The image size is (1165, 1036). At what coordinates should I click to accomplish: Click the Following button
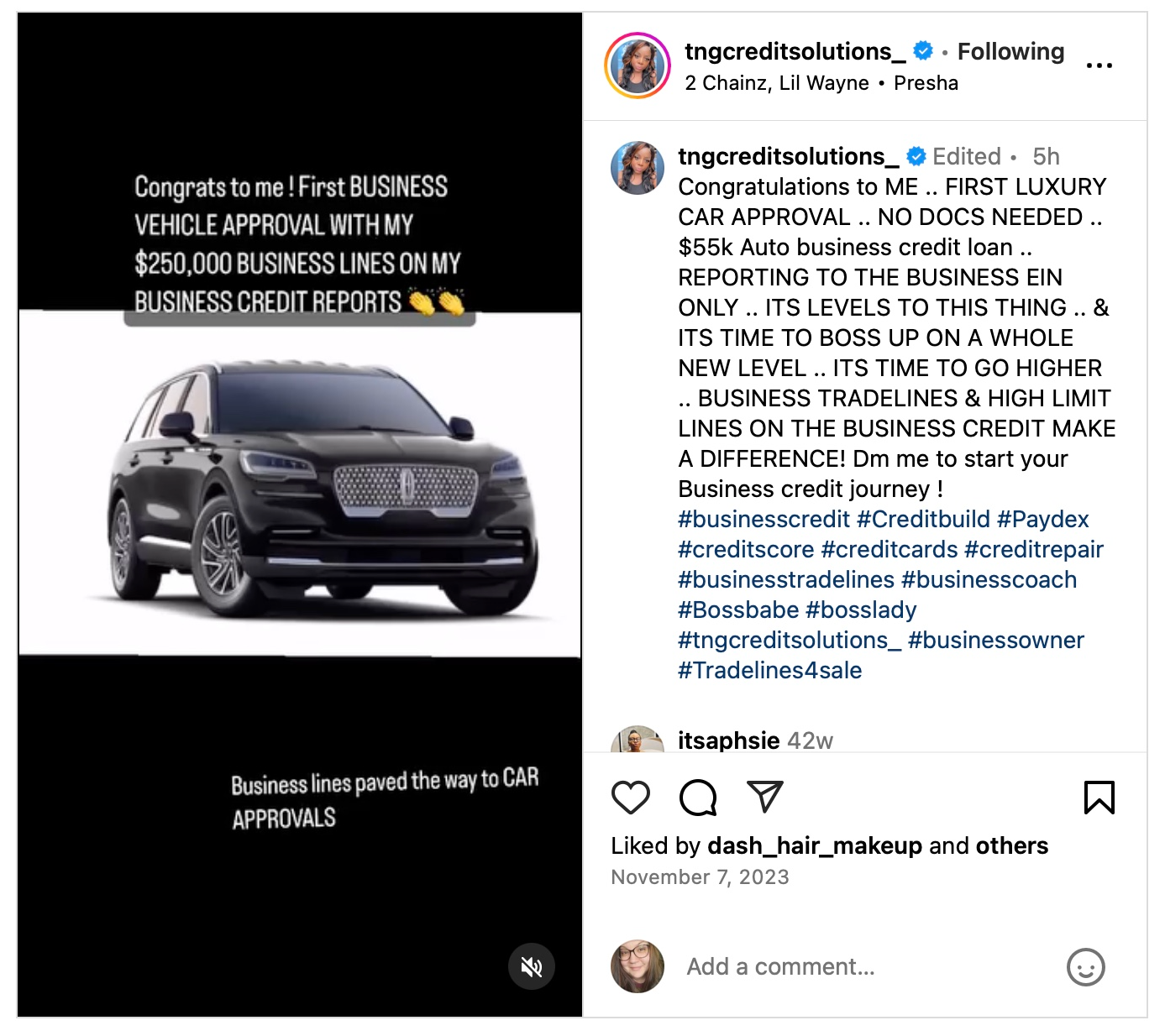1010,52
